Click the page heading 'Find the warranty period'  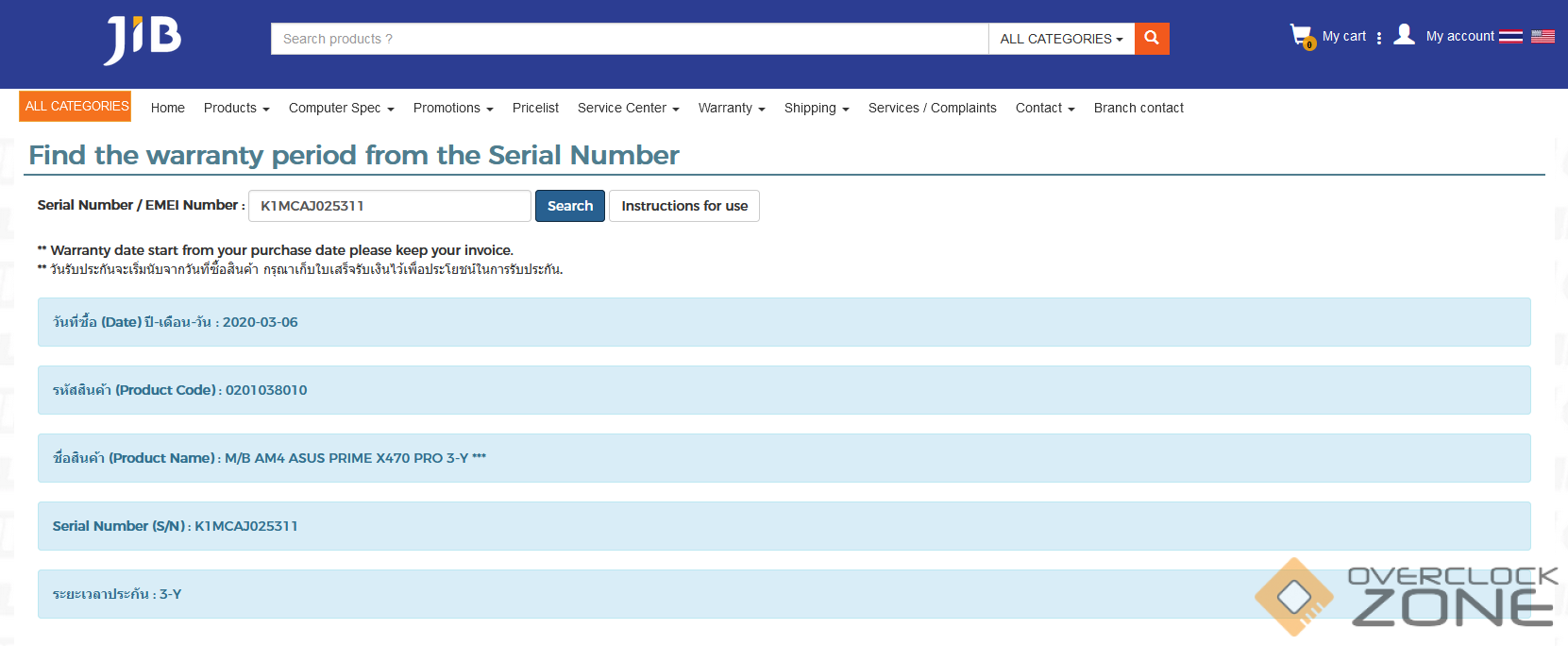pos(354,155)
